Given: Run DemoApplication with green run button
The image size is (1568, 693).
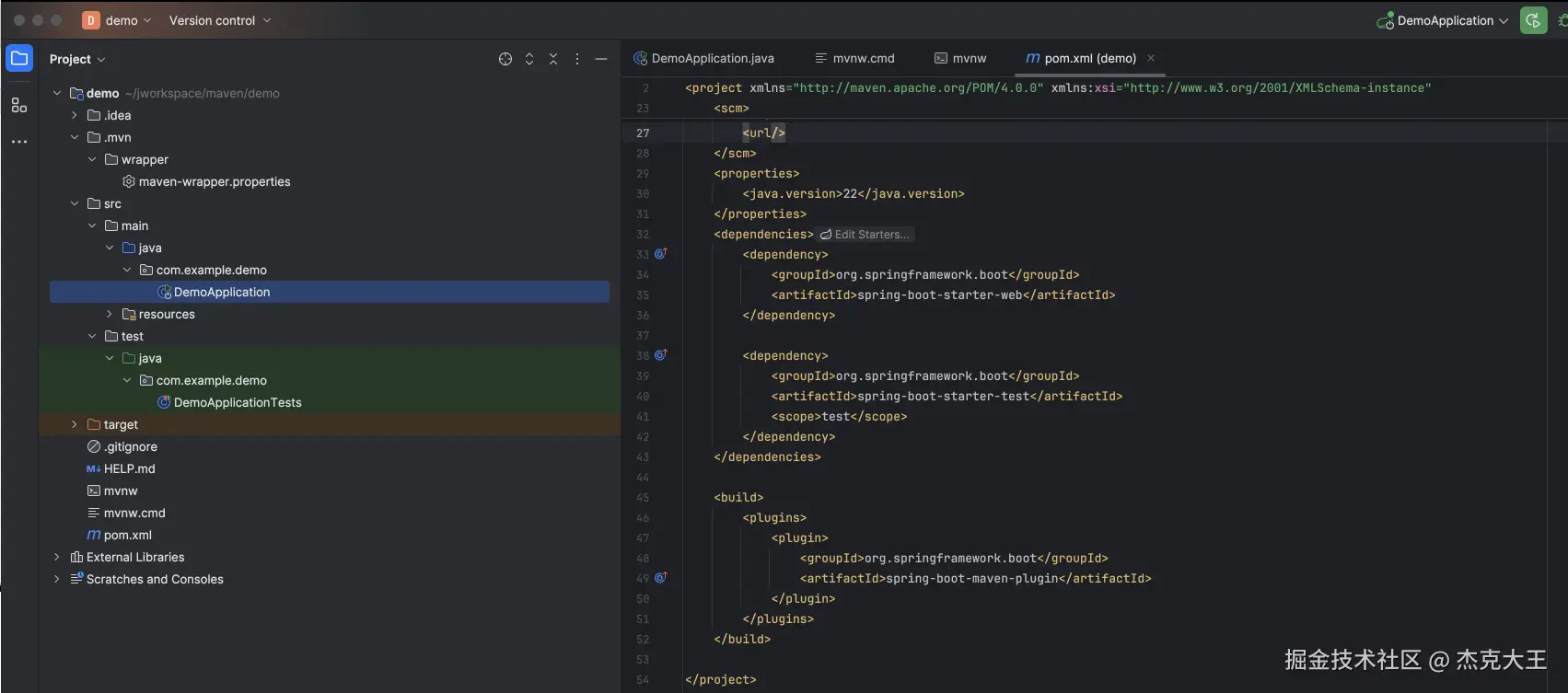Looking at the screenshot, I should pyautogui.click(x=1534, y=20).
